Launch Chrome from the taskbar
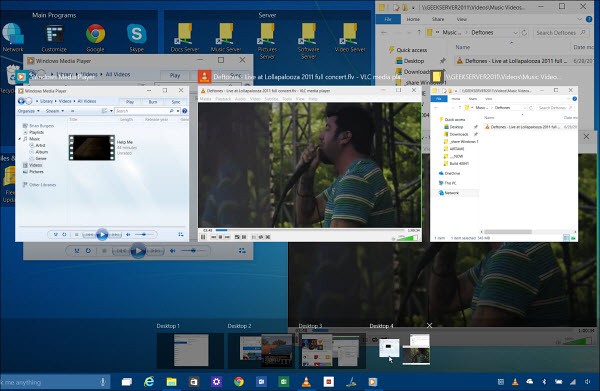 pyautogui.click(x=239, y=381)
